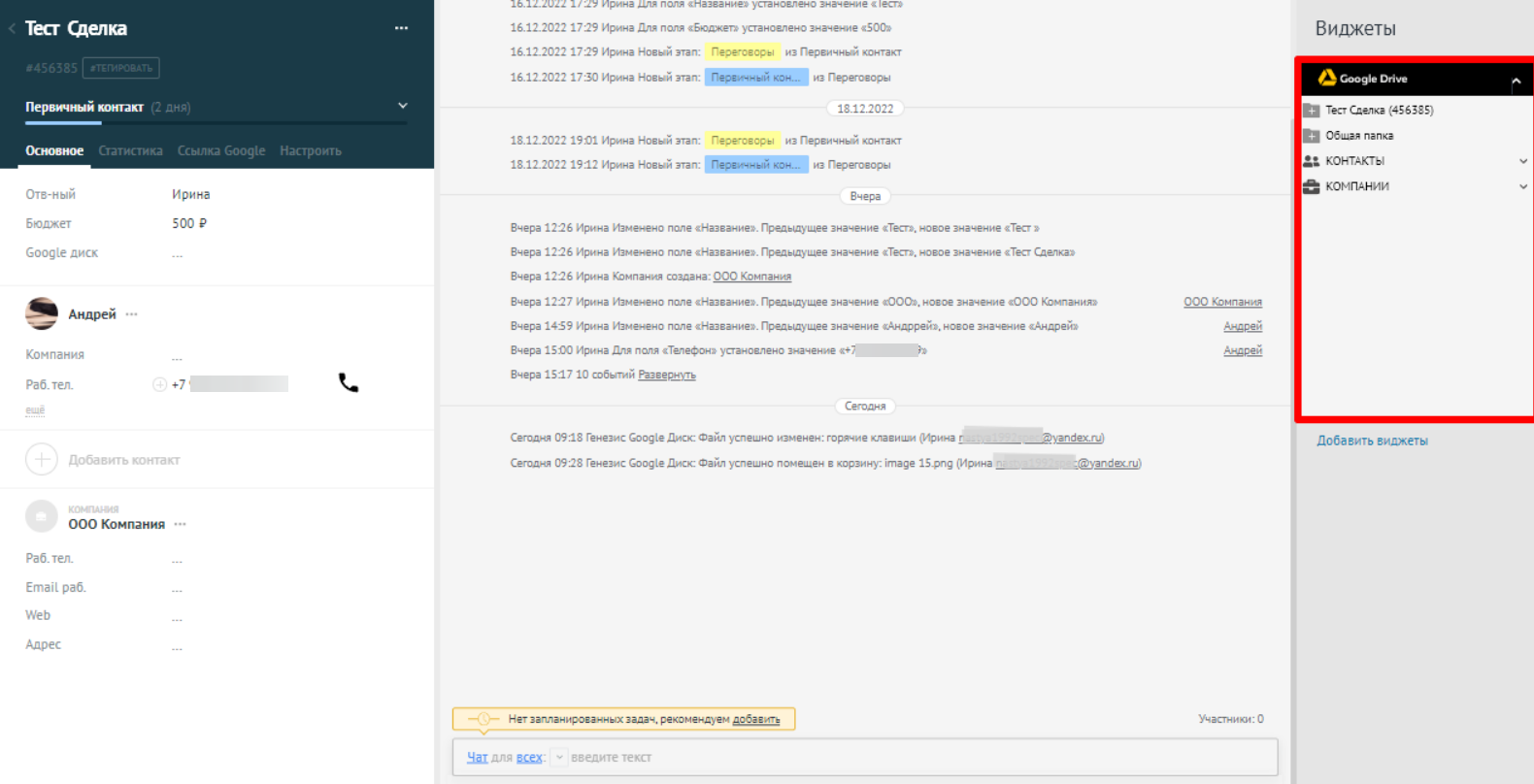Go back using arrow beside Тест Сделка
Image resolution: width=1534 pixels, height=784 pixels.
tap(12, 29)
